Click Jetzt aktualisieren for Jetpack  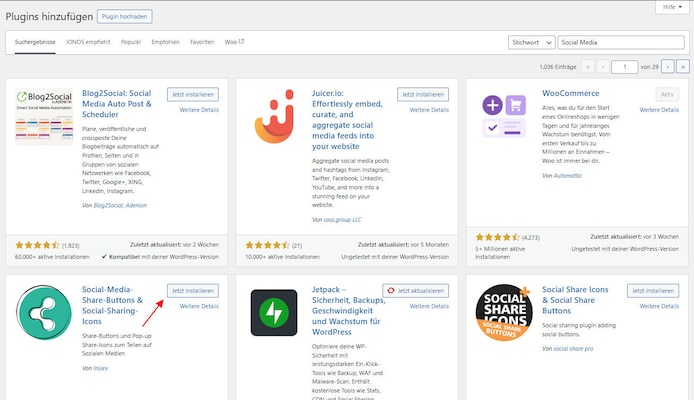tap(416, 291)
